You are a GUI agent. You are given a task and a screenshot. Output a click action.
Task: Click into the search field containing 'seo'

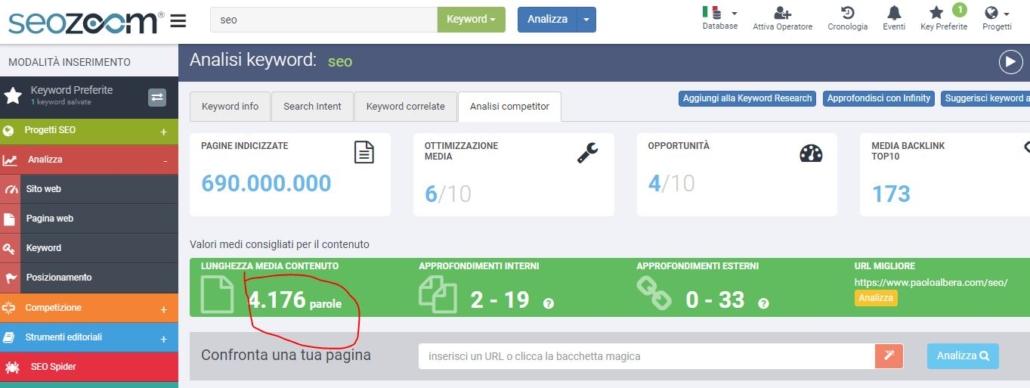[x=324, y=20]
